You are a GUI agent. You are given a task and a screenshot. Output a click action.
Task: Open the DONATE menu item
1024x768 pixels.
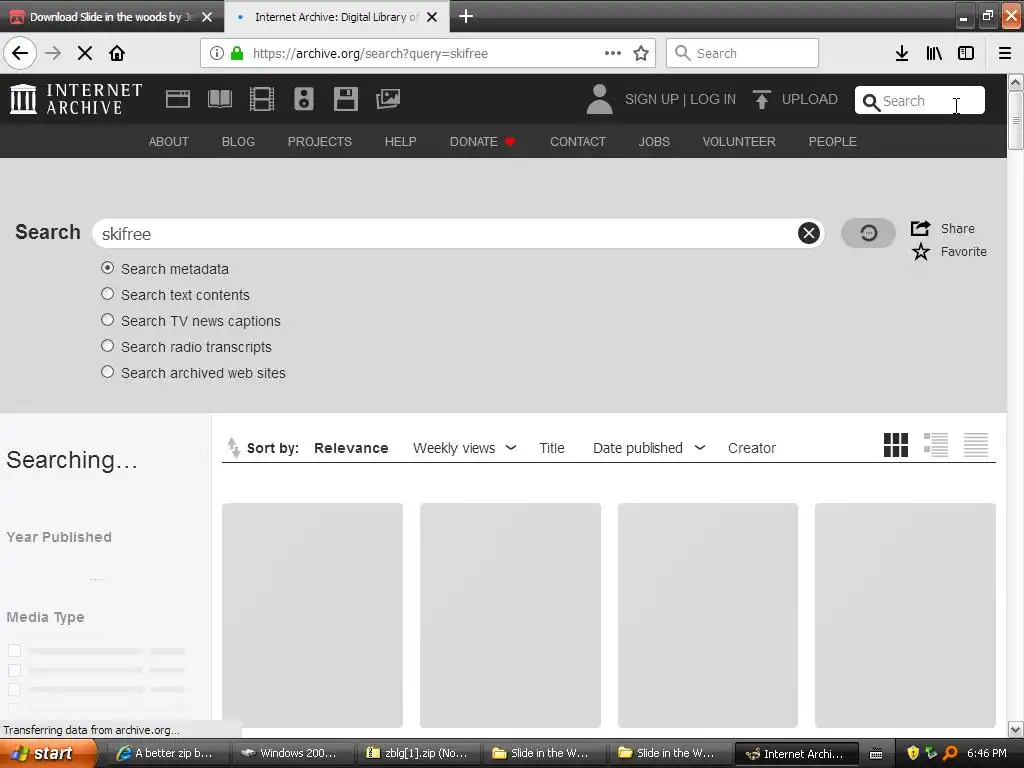tap(482, 142)
